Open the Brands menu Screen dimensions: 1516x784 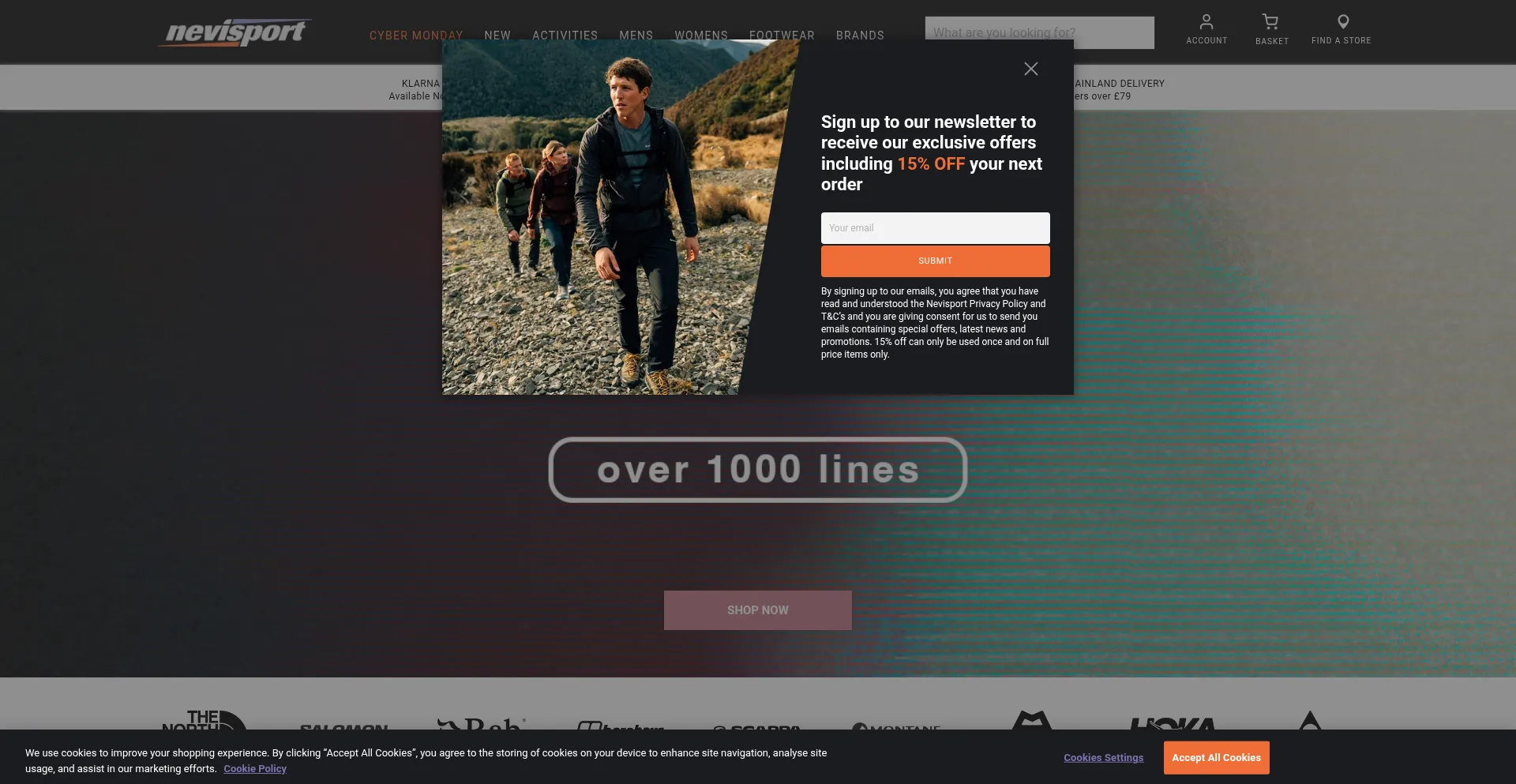860,36
